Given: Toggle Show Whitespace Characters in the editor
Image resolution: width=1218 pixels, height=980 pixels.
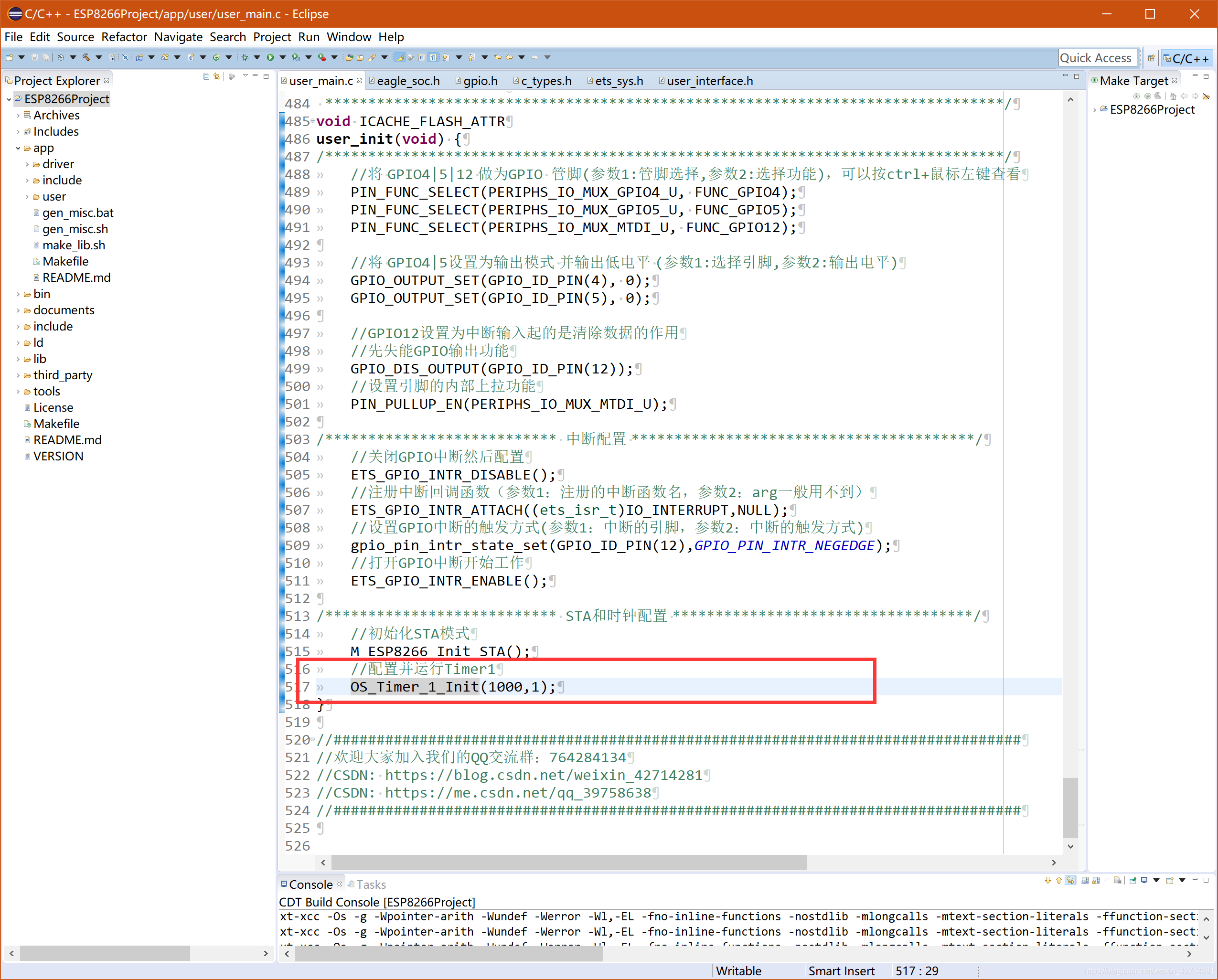Looking at the screenshot, I should [433, 58].
